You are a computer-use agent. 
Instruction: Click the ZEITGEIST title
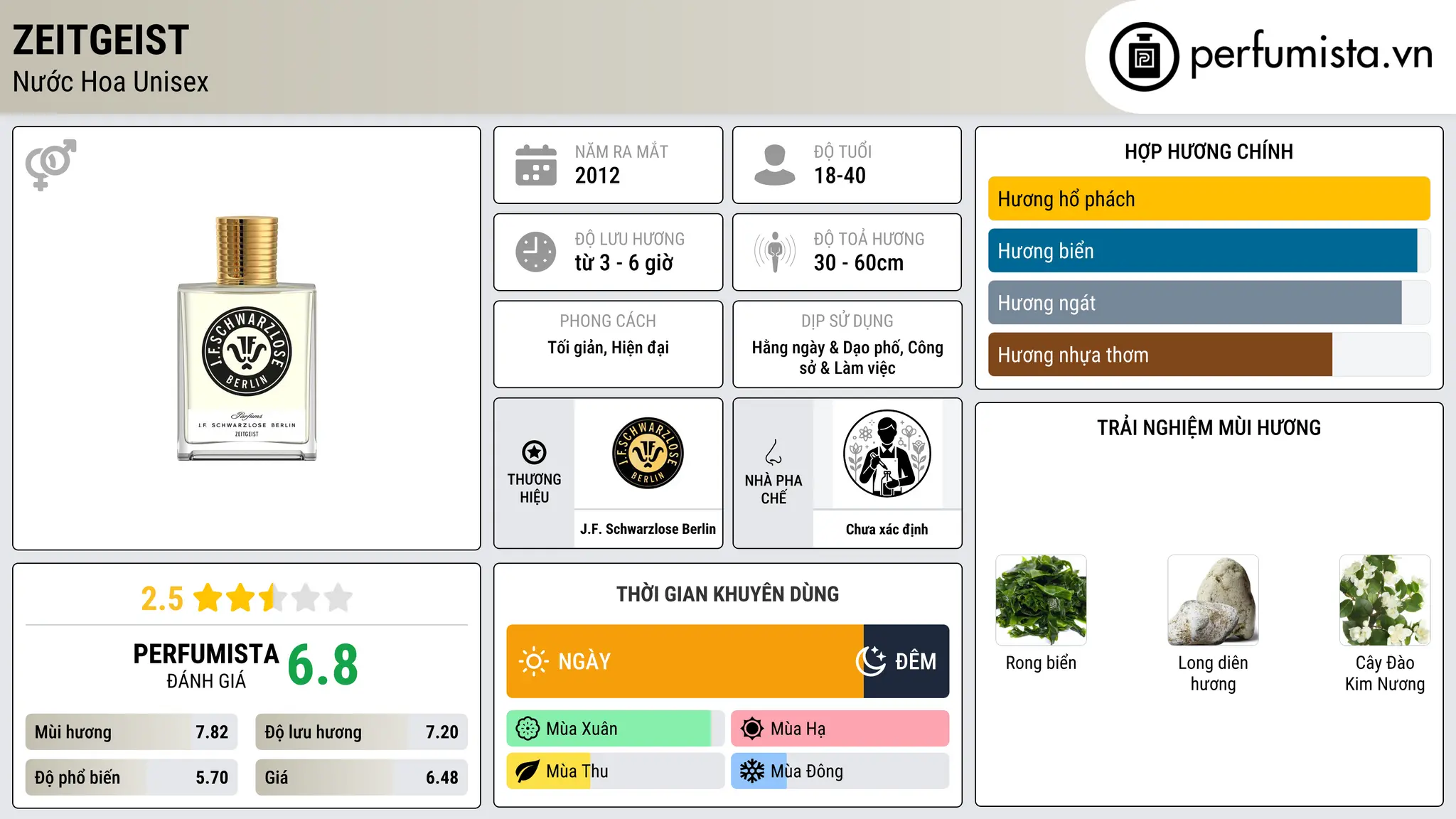pos(101,41)
